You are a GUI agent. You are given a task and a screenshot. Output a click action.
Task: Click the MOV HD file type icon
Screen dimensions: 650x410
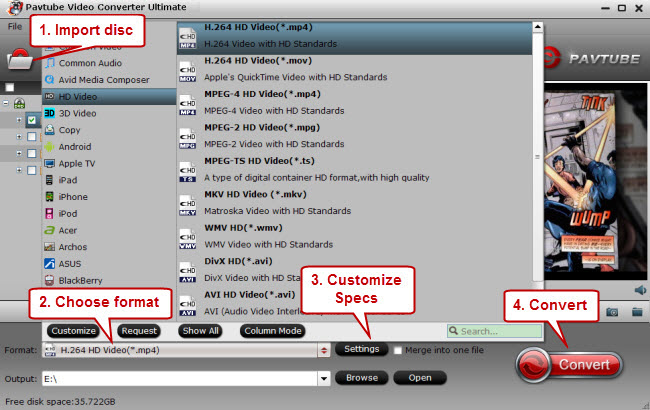[187, 73]
